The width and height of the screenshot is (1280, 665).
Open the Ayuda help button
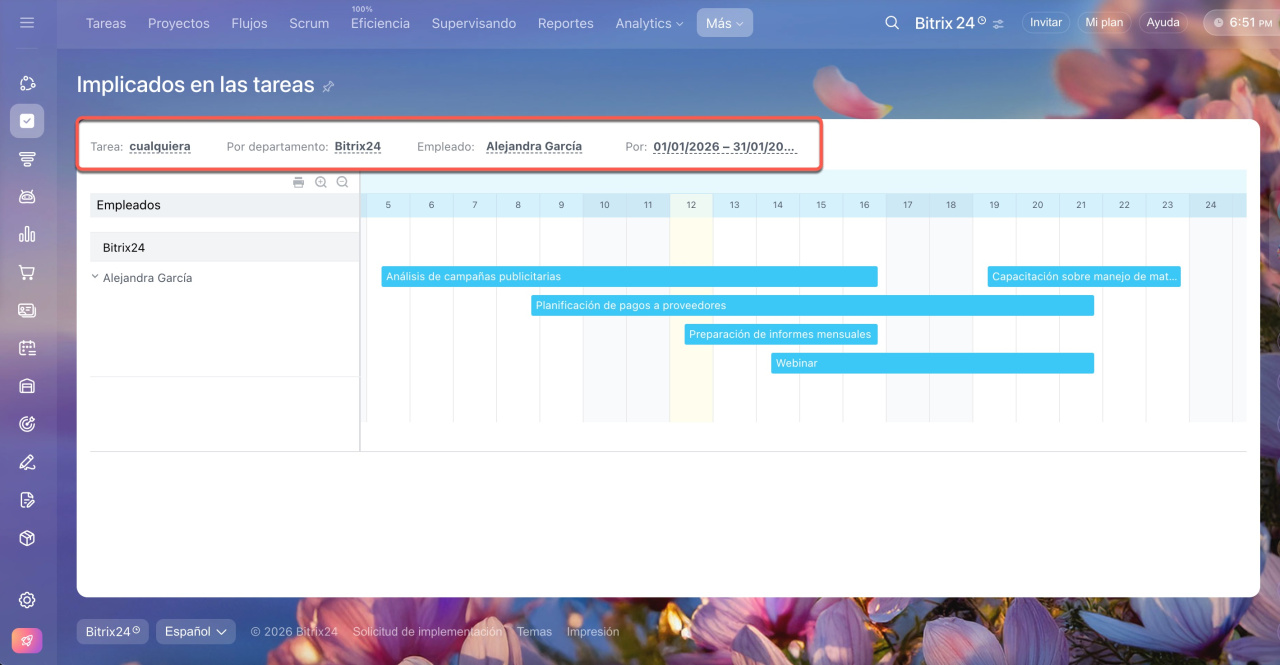tap(1162, 22)
